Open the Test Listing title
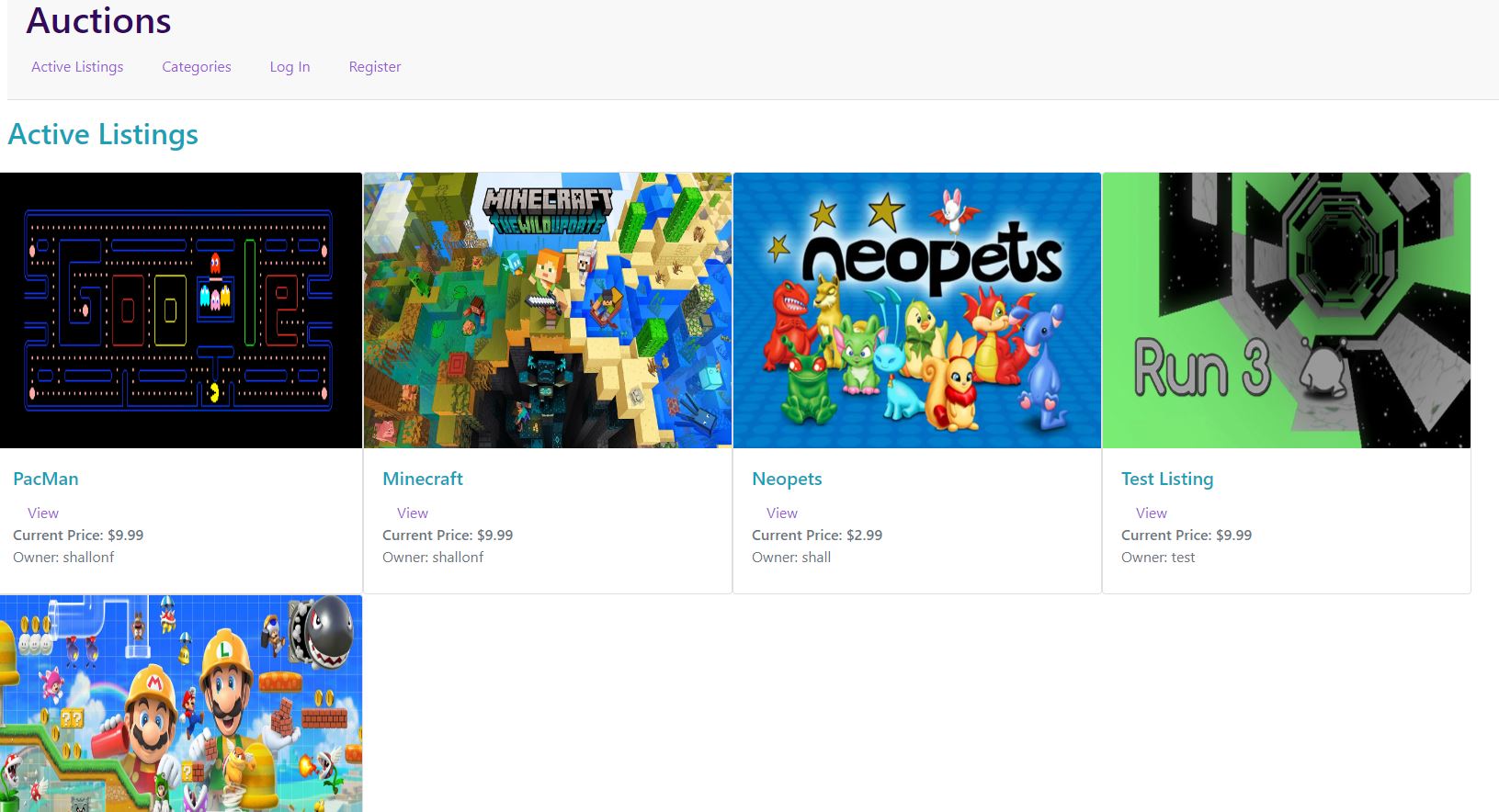The height and width of the screenshot is (812, 1499). [x=1167, y=479]
